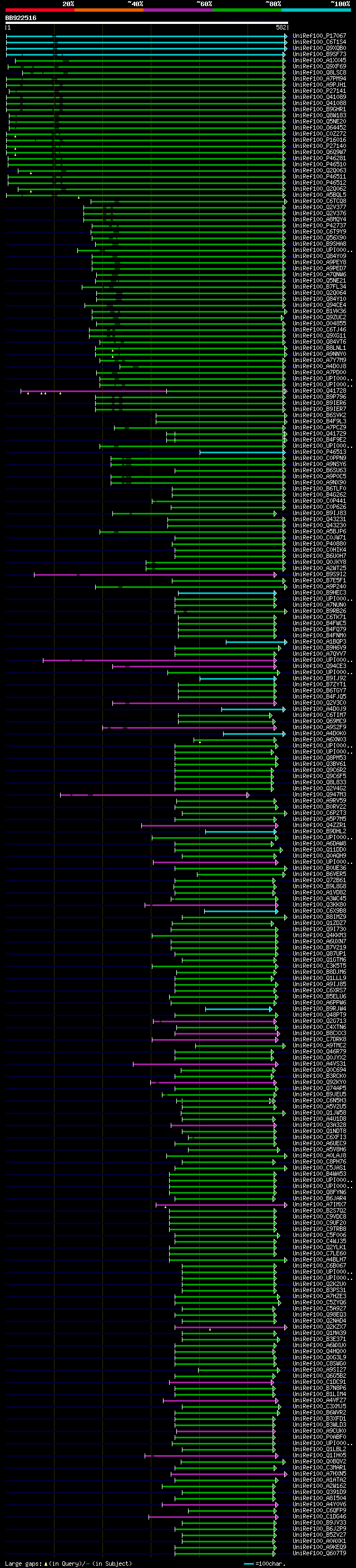
Task: Click the UniRef100_P42737 label
Action: (x=319, y=225)
